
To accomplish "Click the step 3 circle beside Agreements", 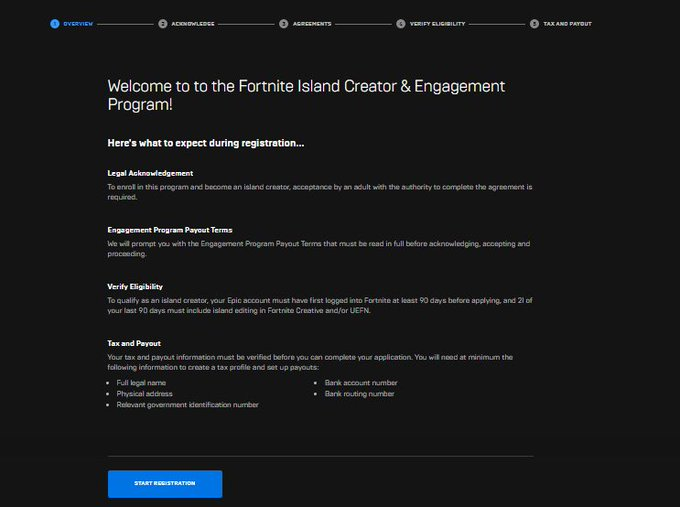I will pyautogui.click(x=284, y=24).
